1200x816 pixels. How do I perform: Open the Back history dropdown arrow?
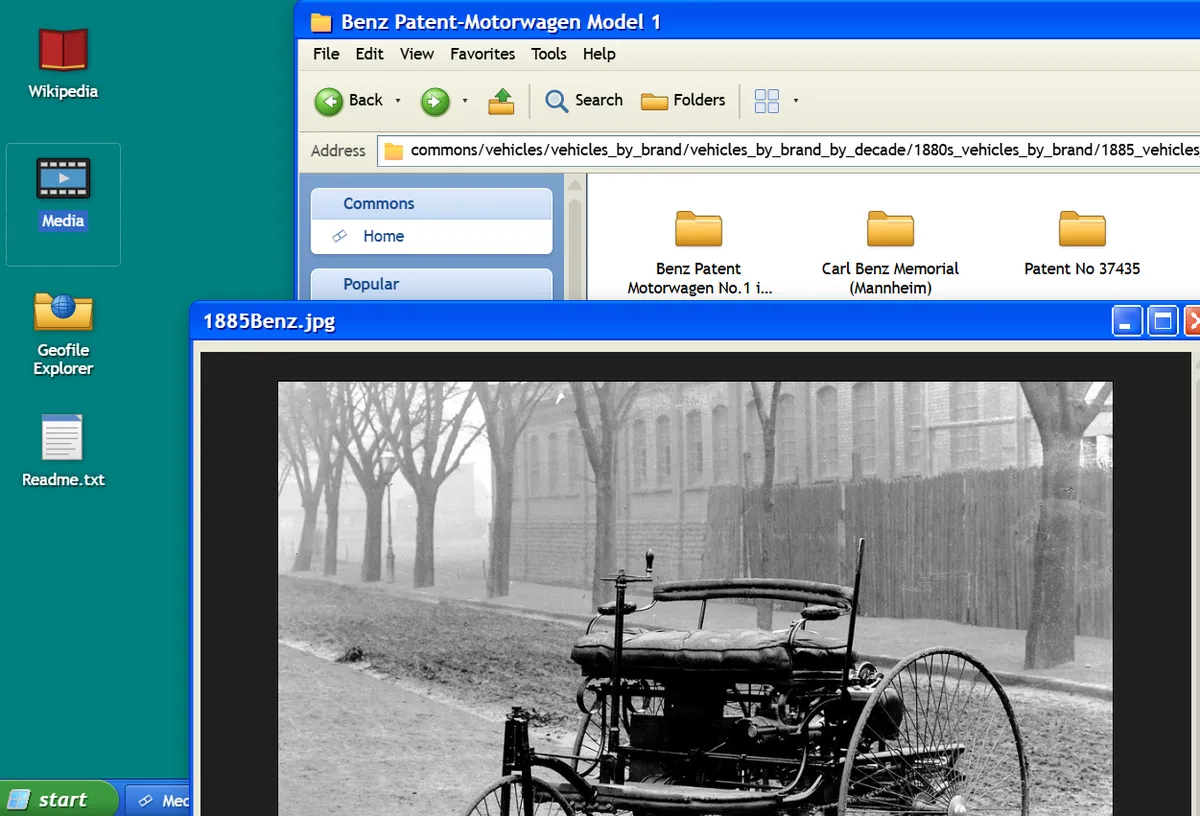click(x=398, y=101)
